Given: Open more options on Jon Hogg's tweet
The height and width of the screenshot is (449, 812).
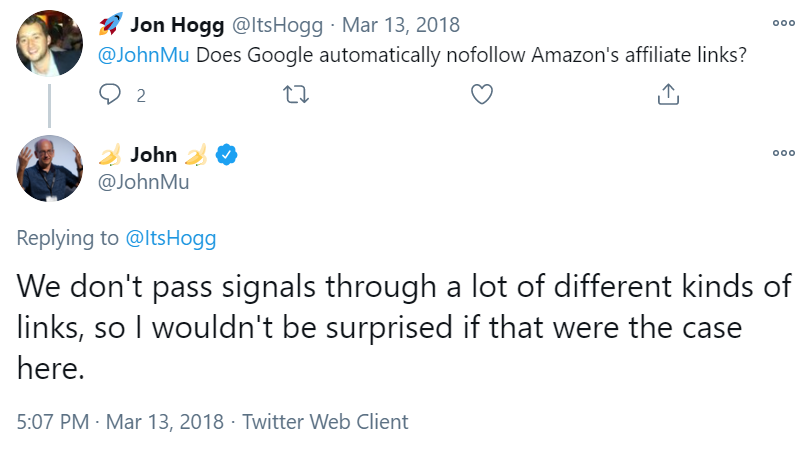Looking at the screenshot, I should [784, 23].
